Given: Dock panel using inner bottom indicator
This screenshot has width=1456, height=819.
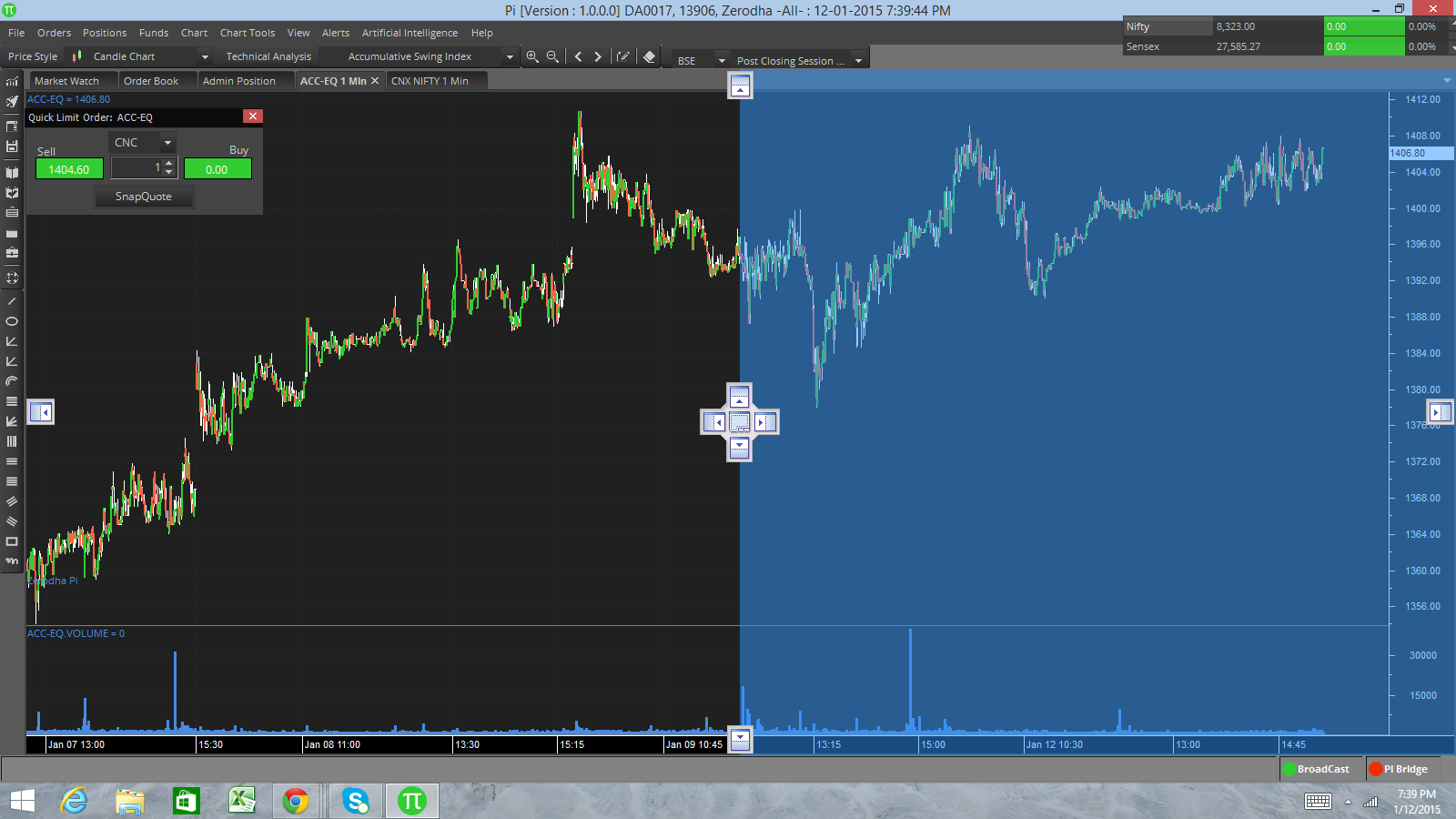Looking at the screenshot, I should tap(740, 447).
